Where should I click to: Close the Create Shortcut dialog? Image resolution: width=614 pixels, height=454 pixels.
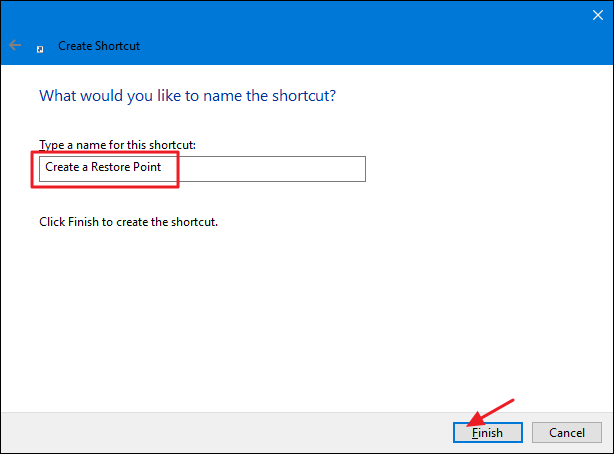[598, 15]
